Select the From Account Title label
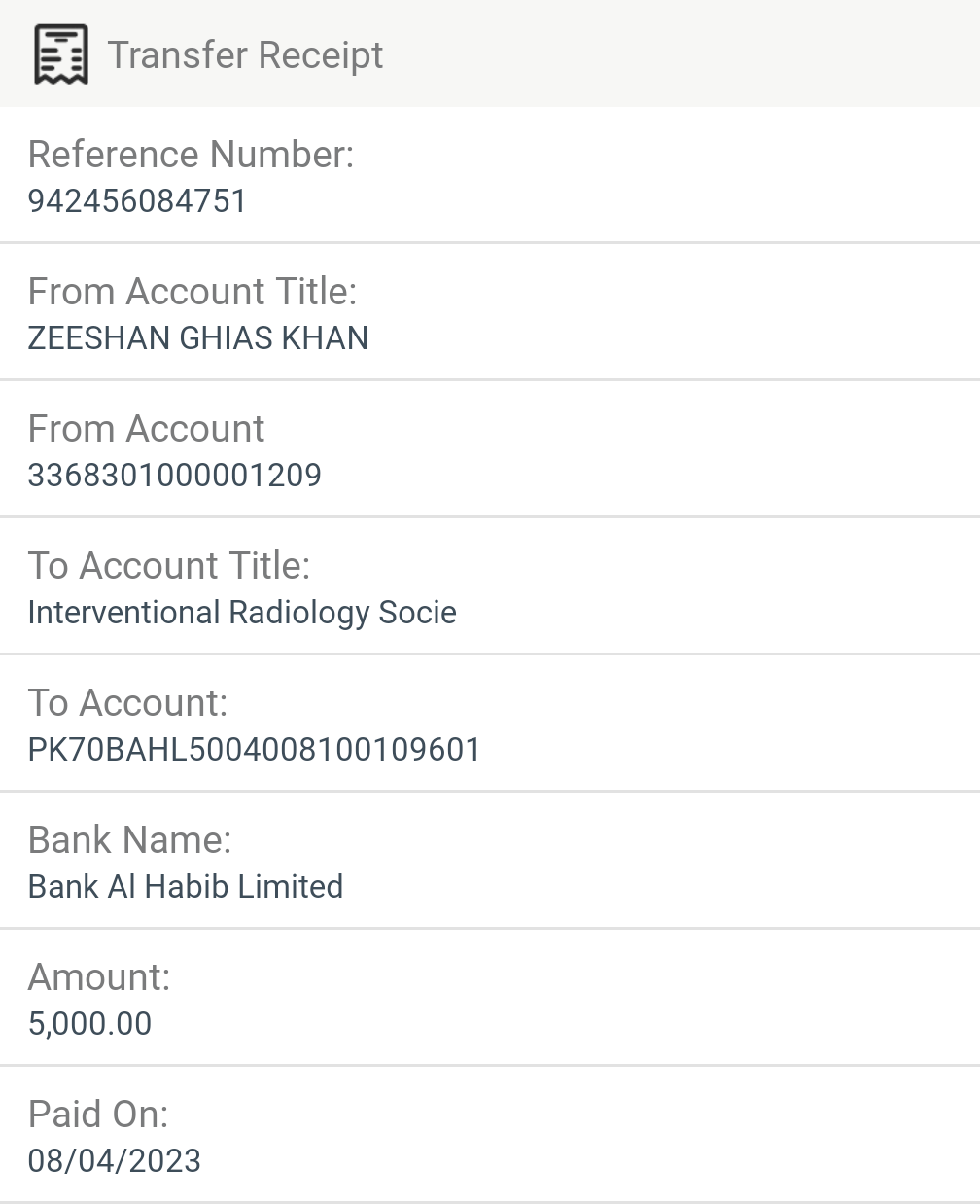980x1204 pixels. (192, 292)
